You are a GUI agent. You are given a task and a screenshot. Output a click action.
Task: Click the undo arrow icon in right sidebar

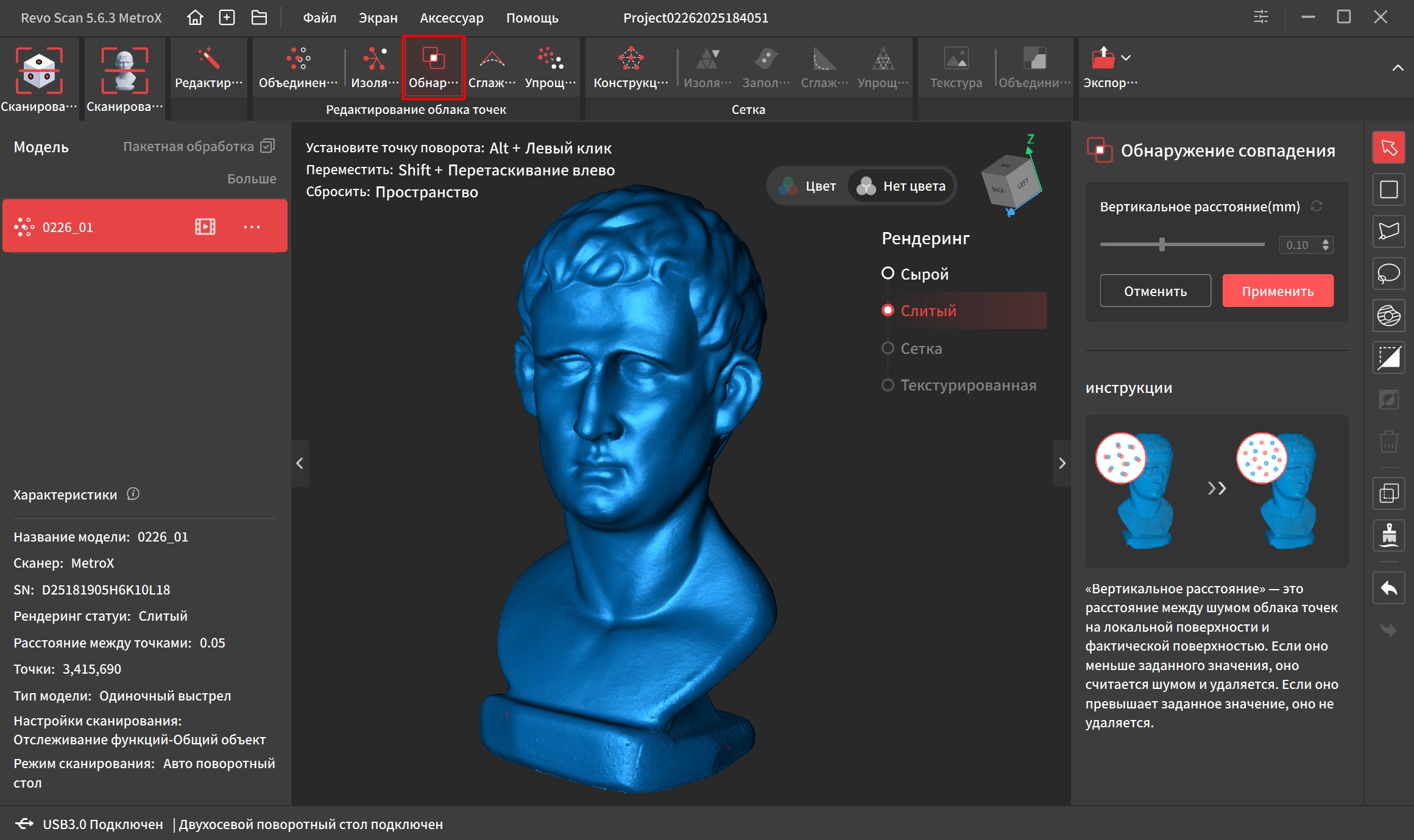[1388, 588]
